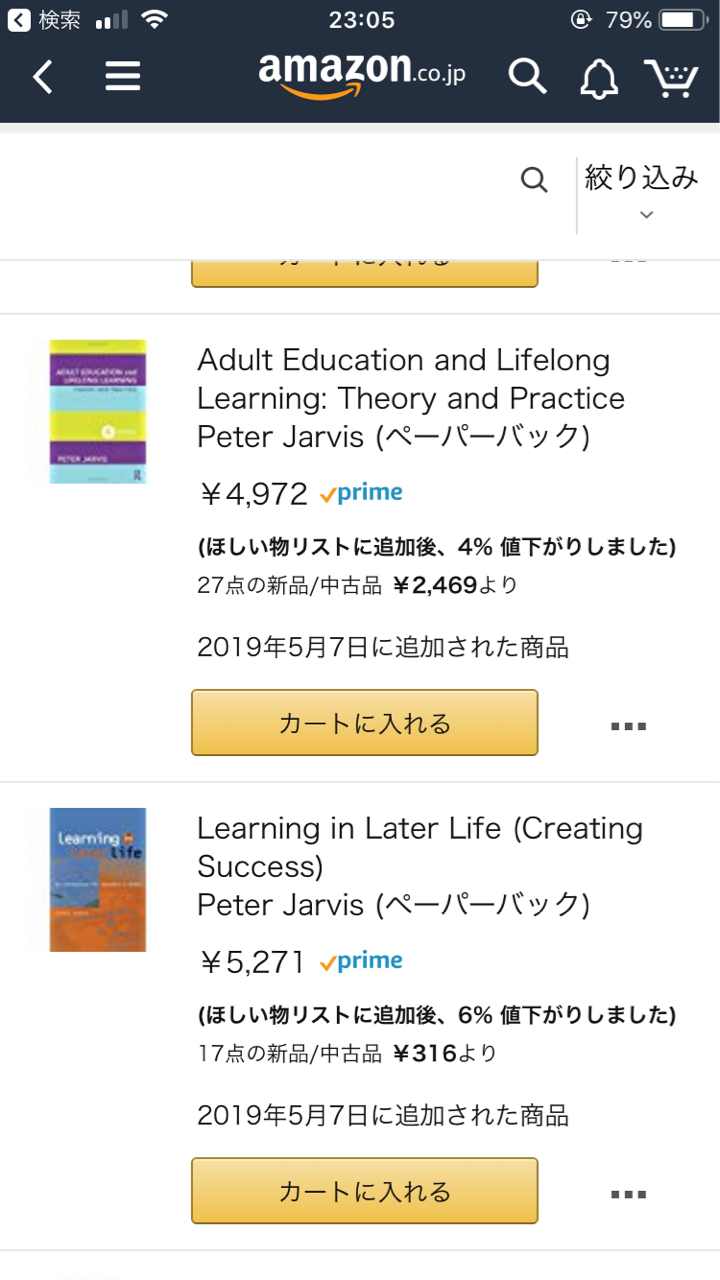Add Learning in Later Life to cart
The height and width of the screenshot is (1280, 720).
click(x=365, y=1191)
